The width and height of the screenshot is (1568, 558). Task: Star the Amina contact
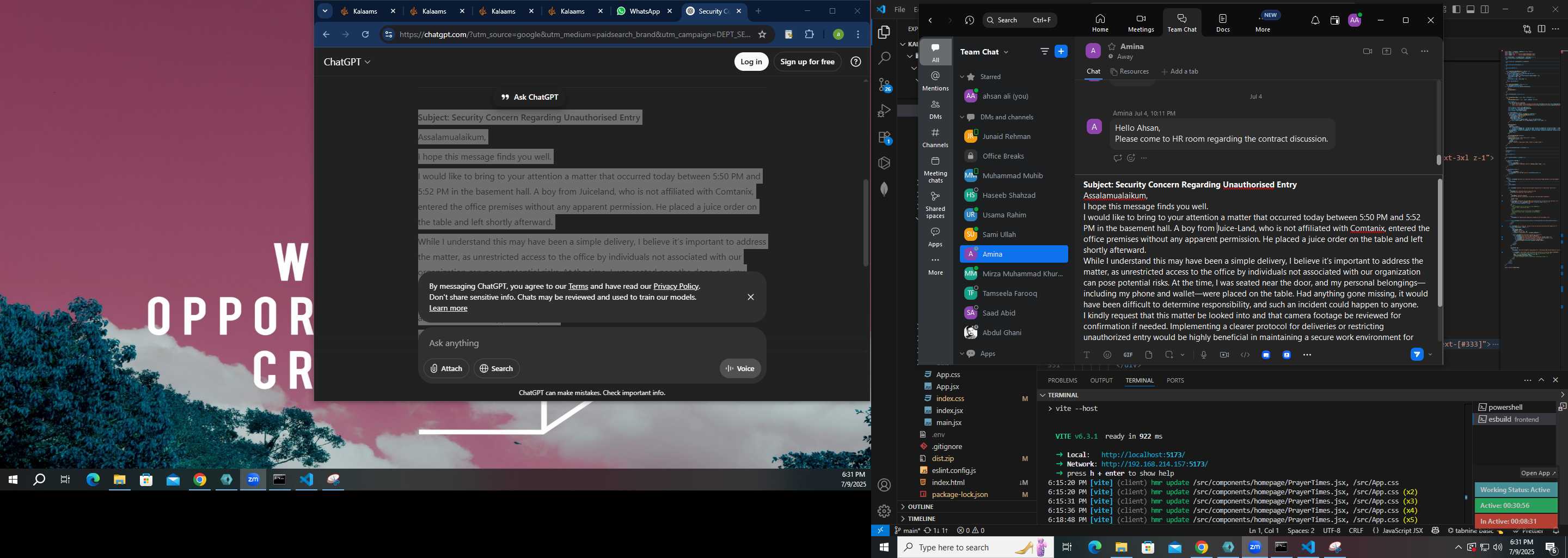click(x=1112, y=46)
